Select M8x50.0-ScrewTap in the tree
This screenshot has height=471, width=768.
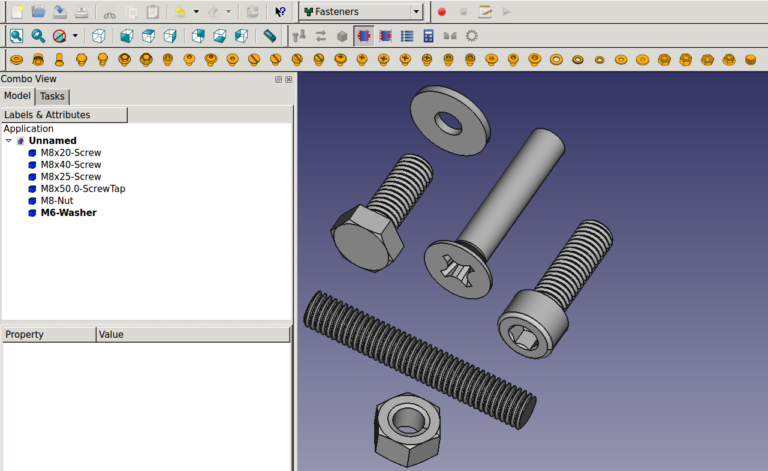click(83, 188)
